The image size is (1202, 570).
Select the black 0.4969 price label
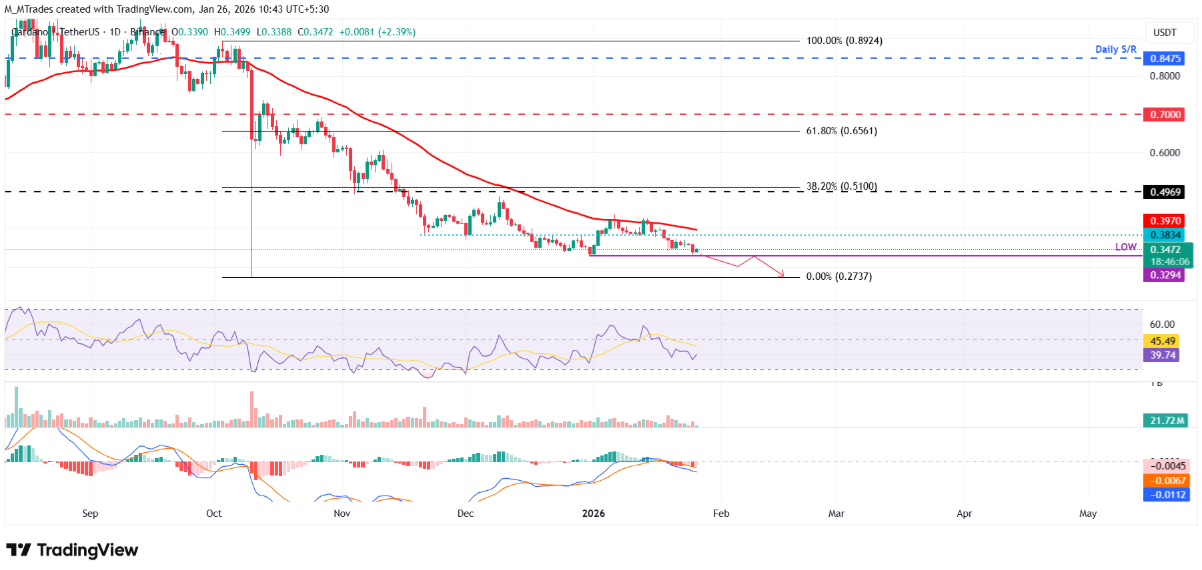(x=1162, y=191)
